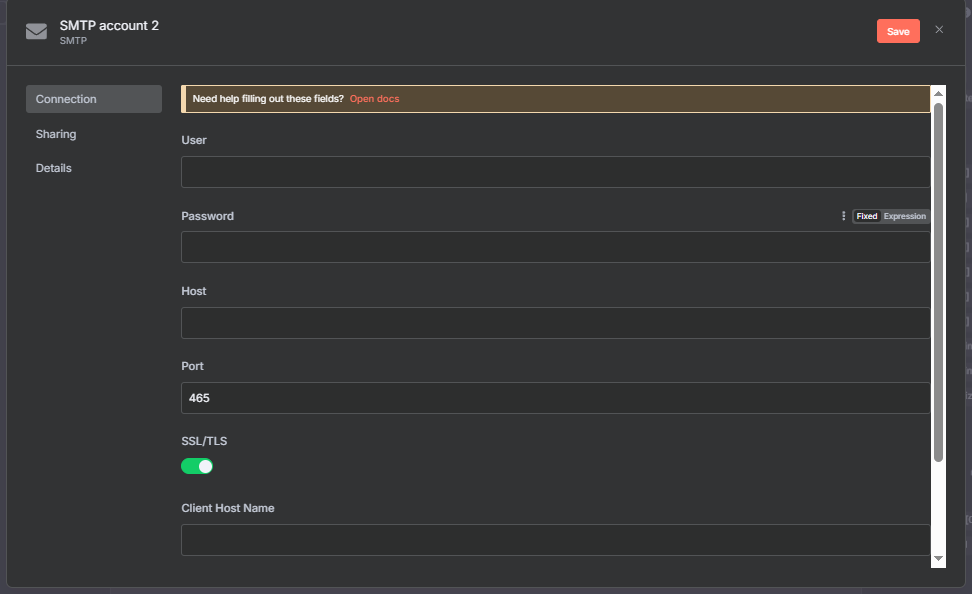Click the SMTP account 2 title

109,25
